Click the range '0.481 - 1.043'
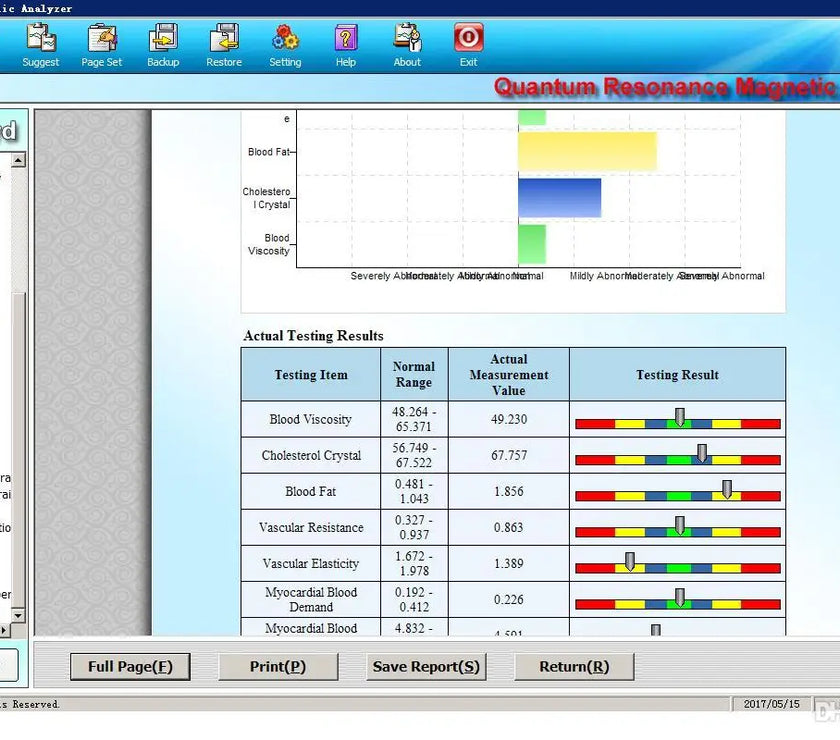 click(x=414, y=491)
